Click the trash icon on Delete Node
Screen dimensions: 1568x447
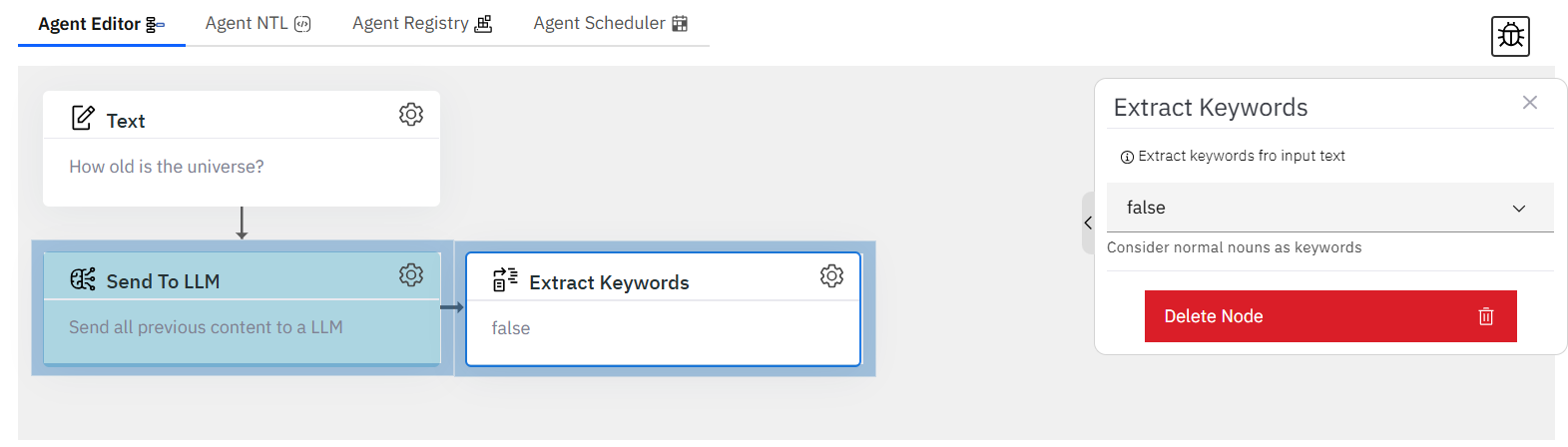click(x=1486, y=316)
